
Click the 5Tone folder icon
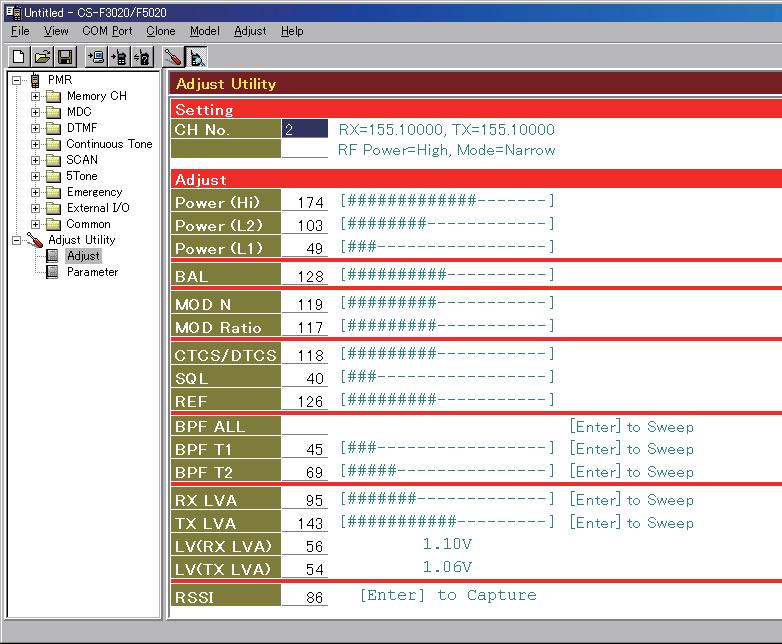tap(53, 176)
